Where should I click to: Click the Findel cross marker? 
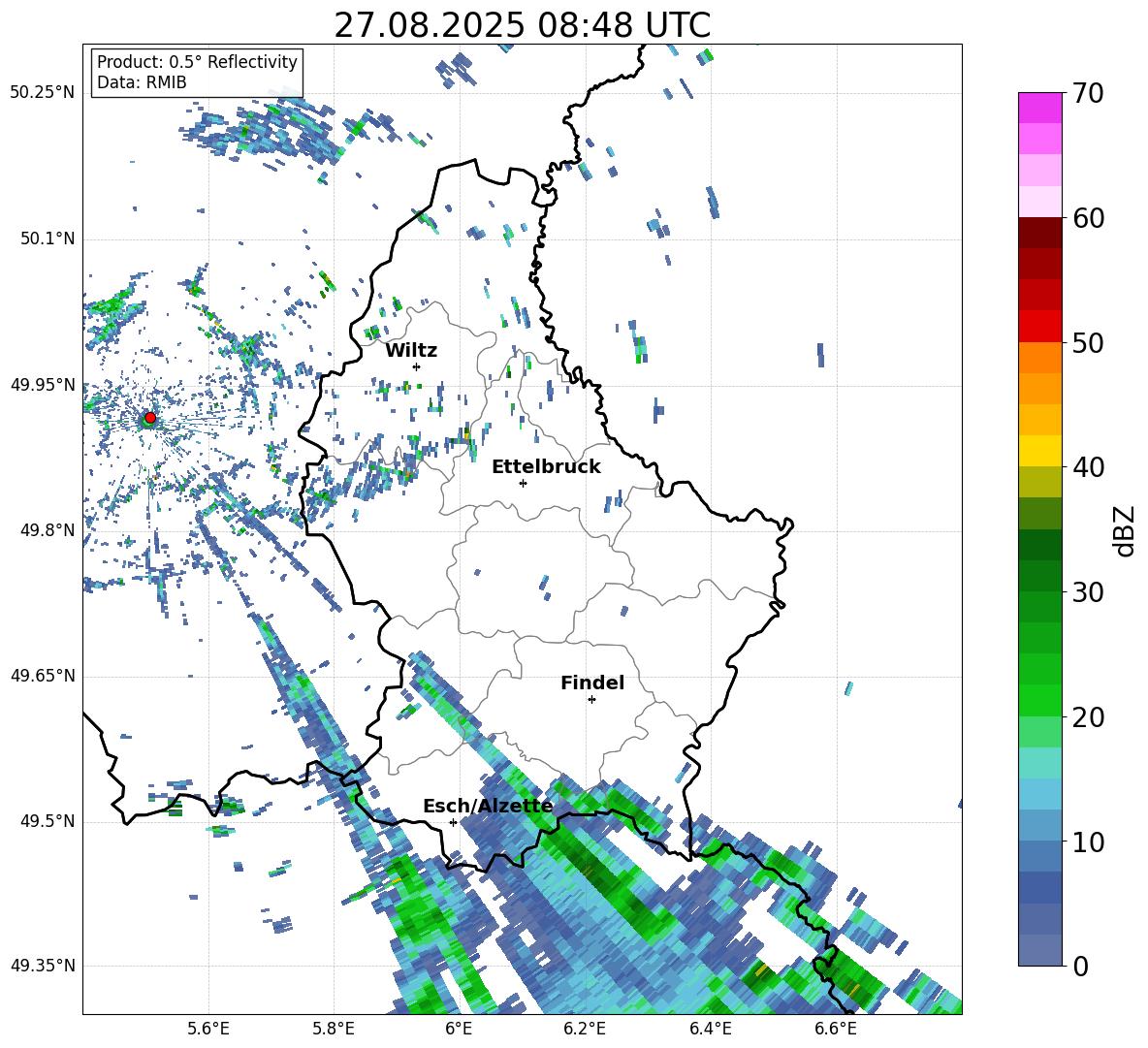[x=591, y=700]
